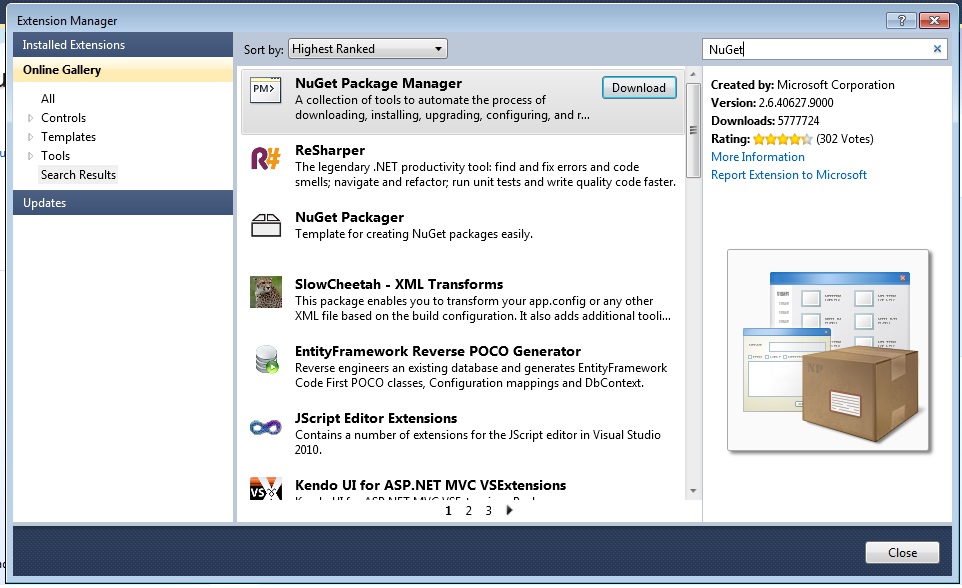Image resolution: width=962 pixels, height=588 pixels.
Task: Switch to the Updates section
Action: click(x=46, y=202)
